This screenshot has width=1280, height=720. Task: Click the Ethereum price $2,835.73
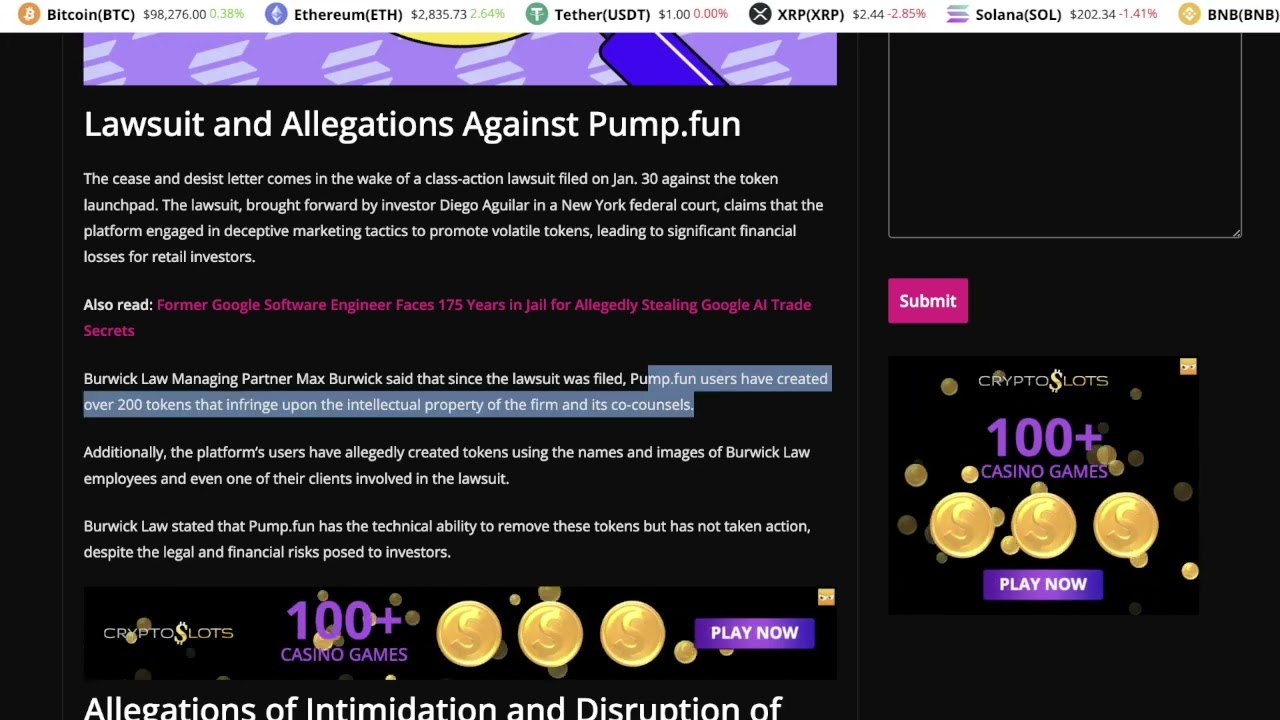coord(438,14)
